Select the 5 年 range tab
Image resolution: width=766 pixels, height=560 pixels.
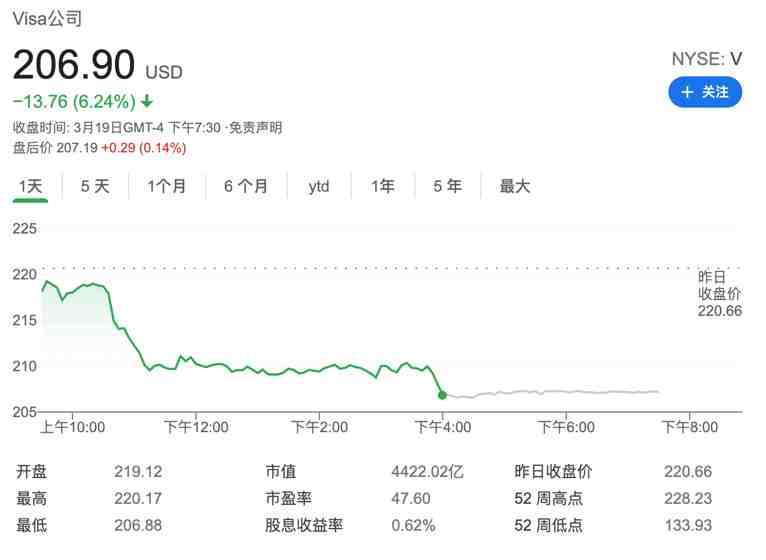[447, 186]
